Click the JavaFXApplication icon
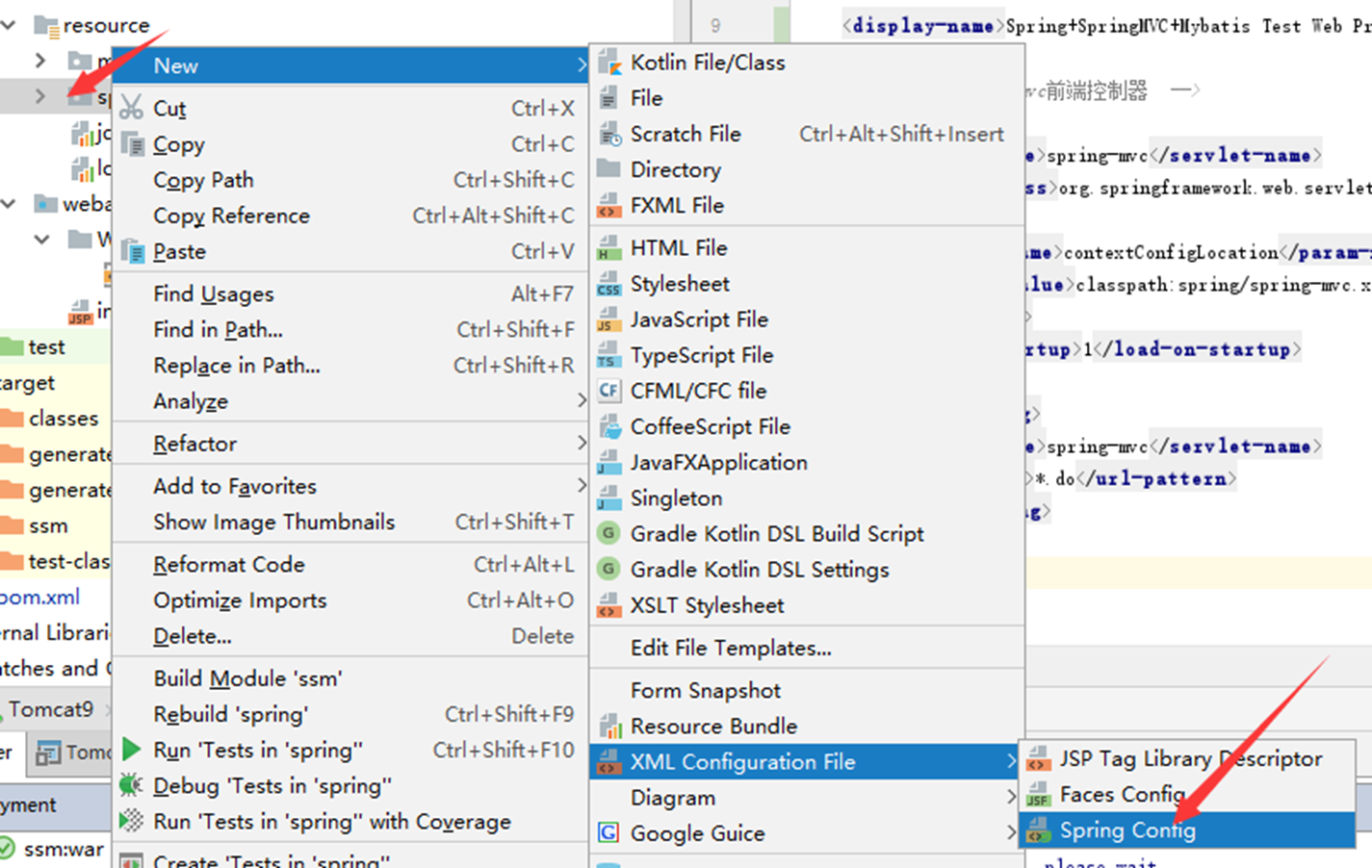This screenshot has height=868, width=1372. click(x=608, y=463)
